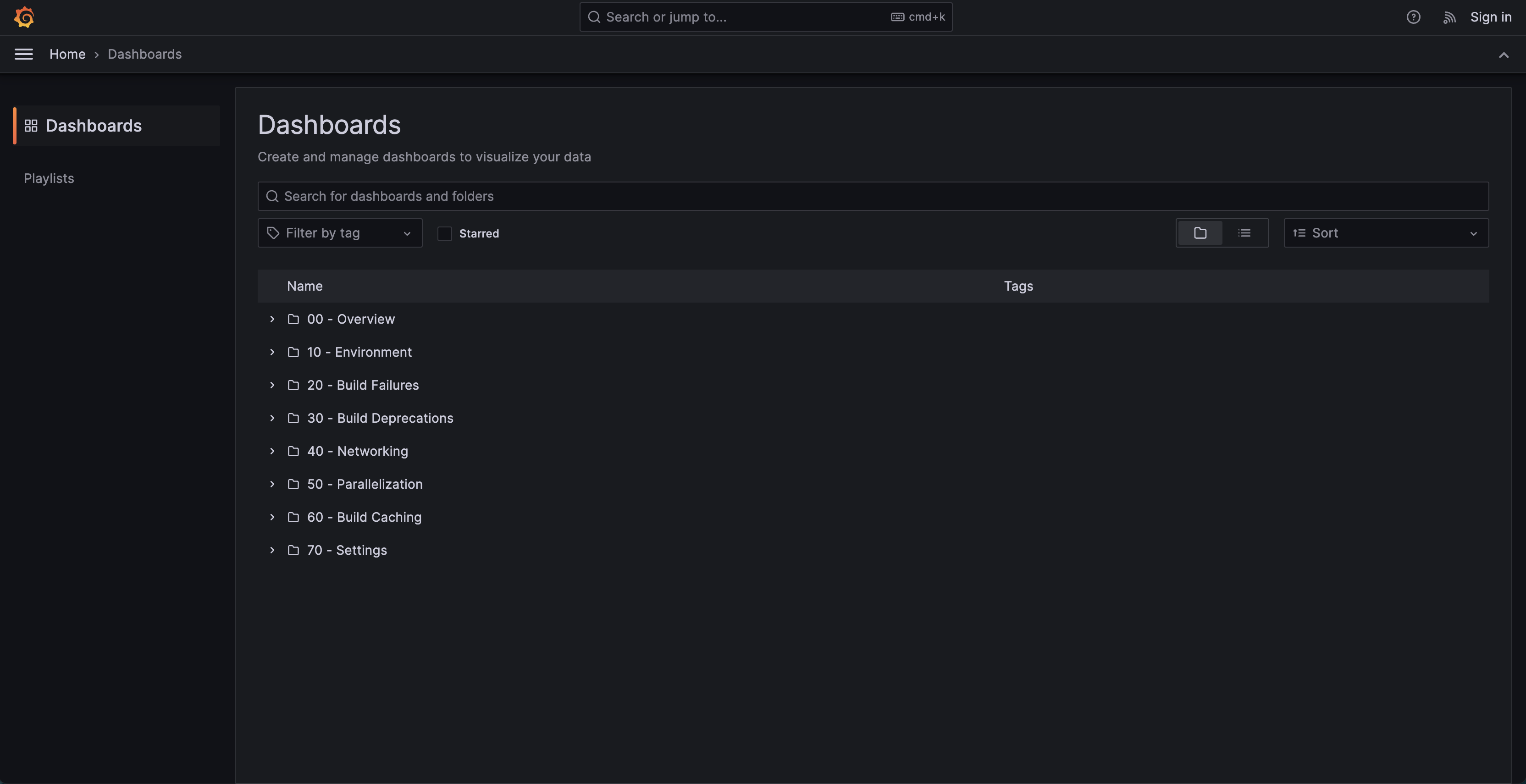The image size is (1526, 784).
Task: Click the folder icon beside 40 - Networking
Action: (294, 451)
